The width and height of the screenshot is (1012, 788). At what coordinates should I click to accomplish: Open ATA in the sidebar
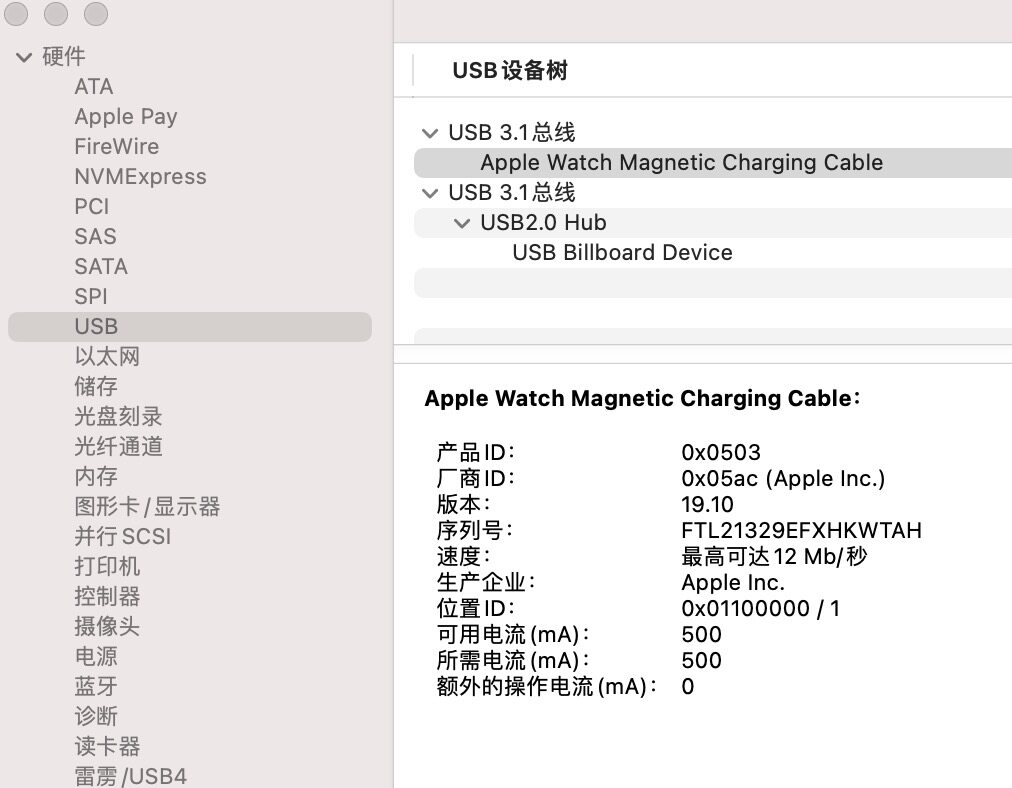[94, 87]
